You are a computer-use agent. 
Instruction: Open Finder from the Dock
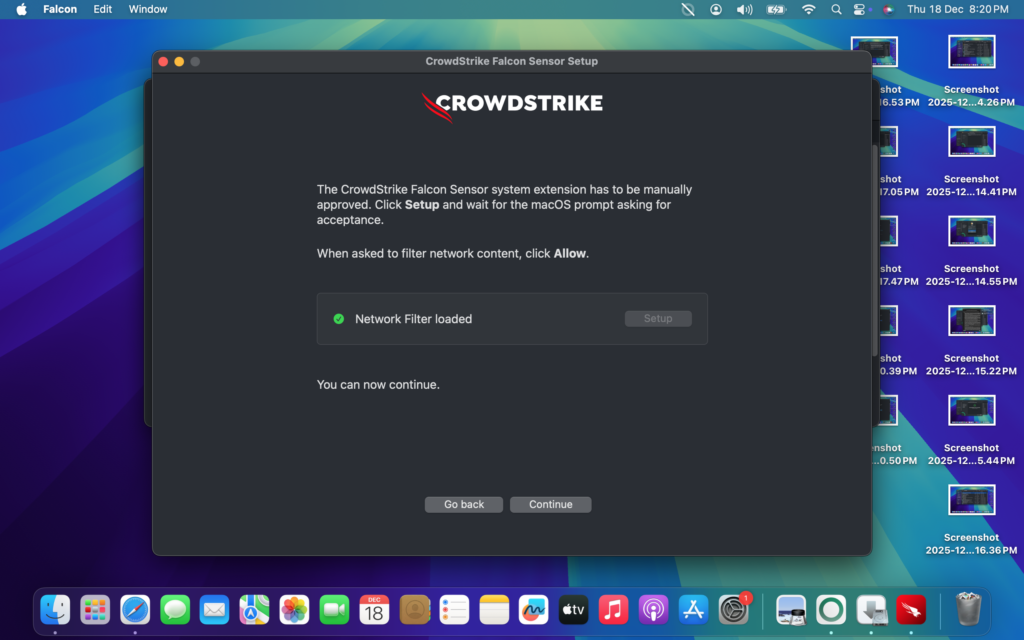[x=55, y=610]
